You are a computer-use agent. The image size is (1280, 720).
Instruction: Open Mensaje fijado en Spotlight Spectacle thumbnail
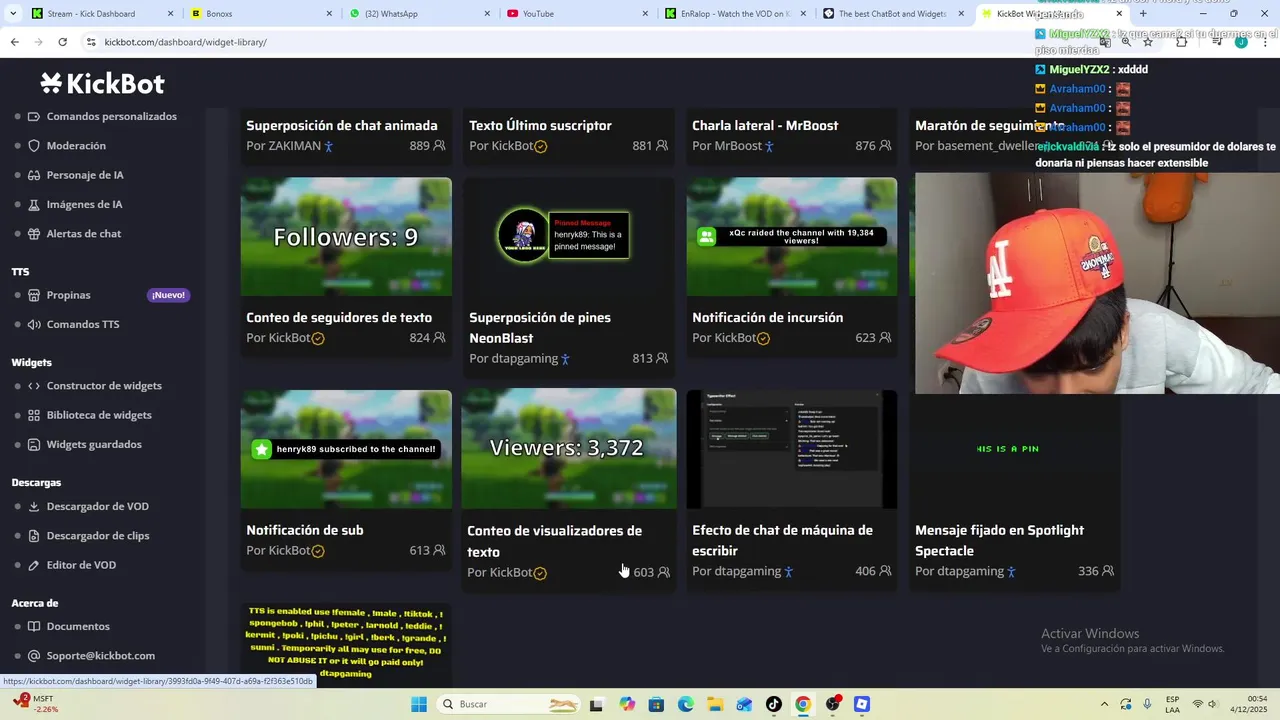(x=1014, y=449)
